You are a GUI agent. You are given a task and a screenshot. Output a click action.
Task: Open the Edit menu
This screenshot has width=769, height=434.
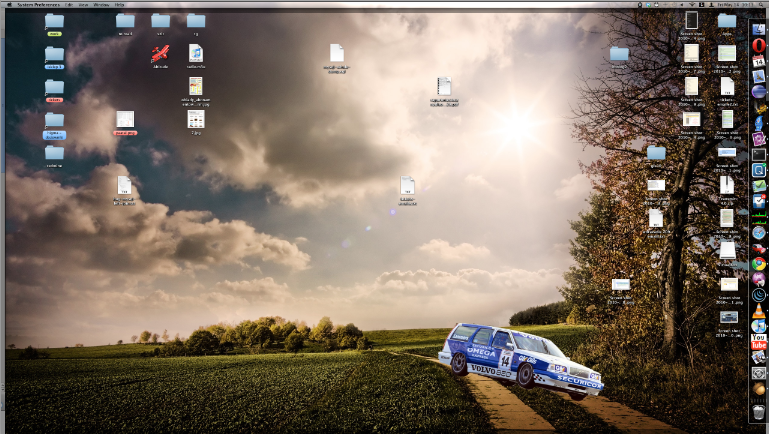tap(70, 4)
